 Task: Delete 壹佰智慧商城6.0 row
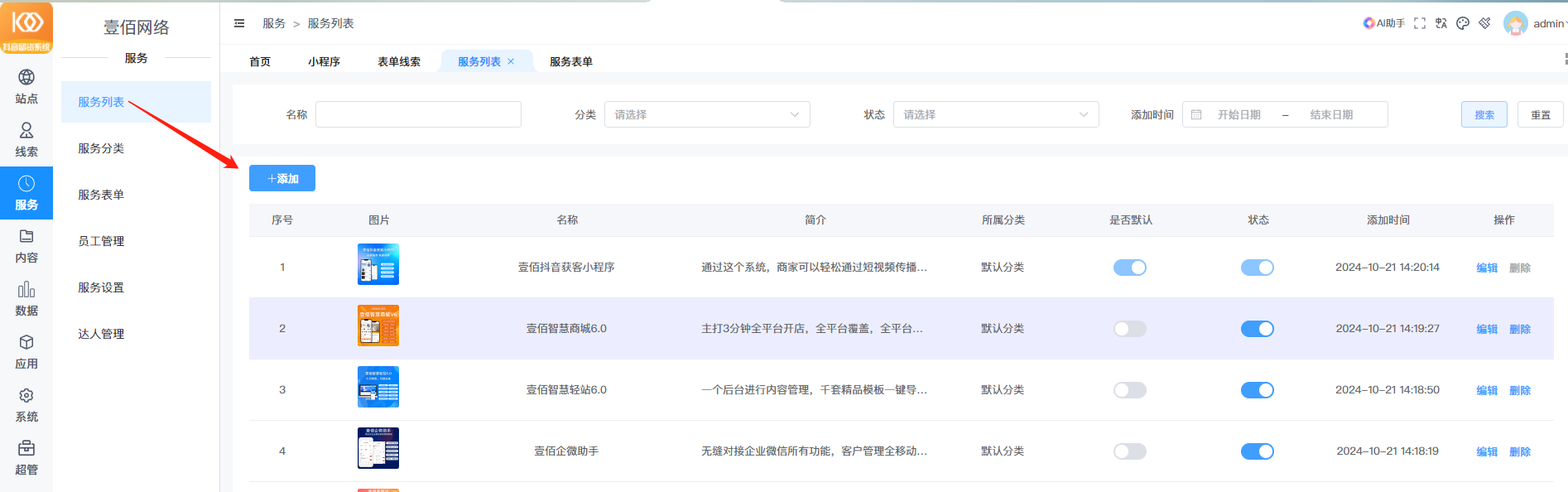1520,329
